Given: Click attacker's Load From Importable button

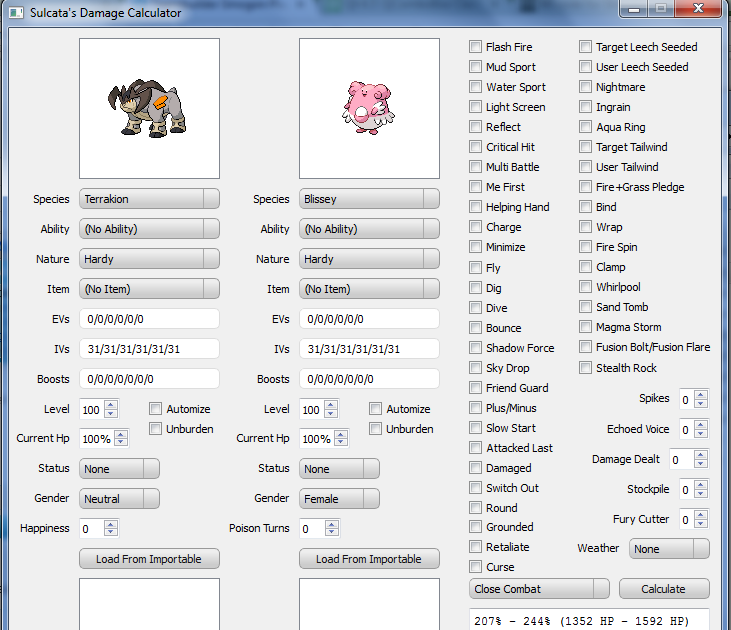Looking at the screenshot, I should (149, 559).
